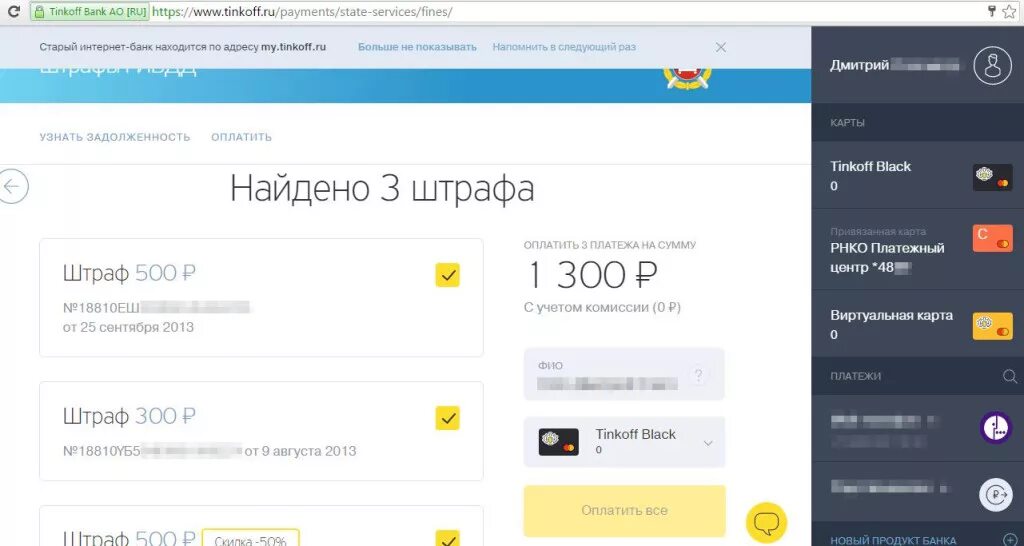Click the Оплатить все button

[x=624, y=511]
